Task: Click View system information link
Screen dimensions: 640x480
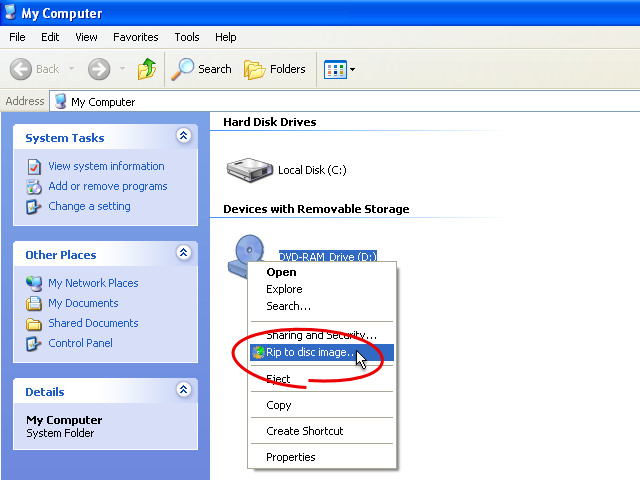Action: click(106, 166)
